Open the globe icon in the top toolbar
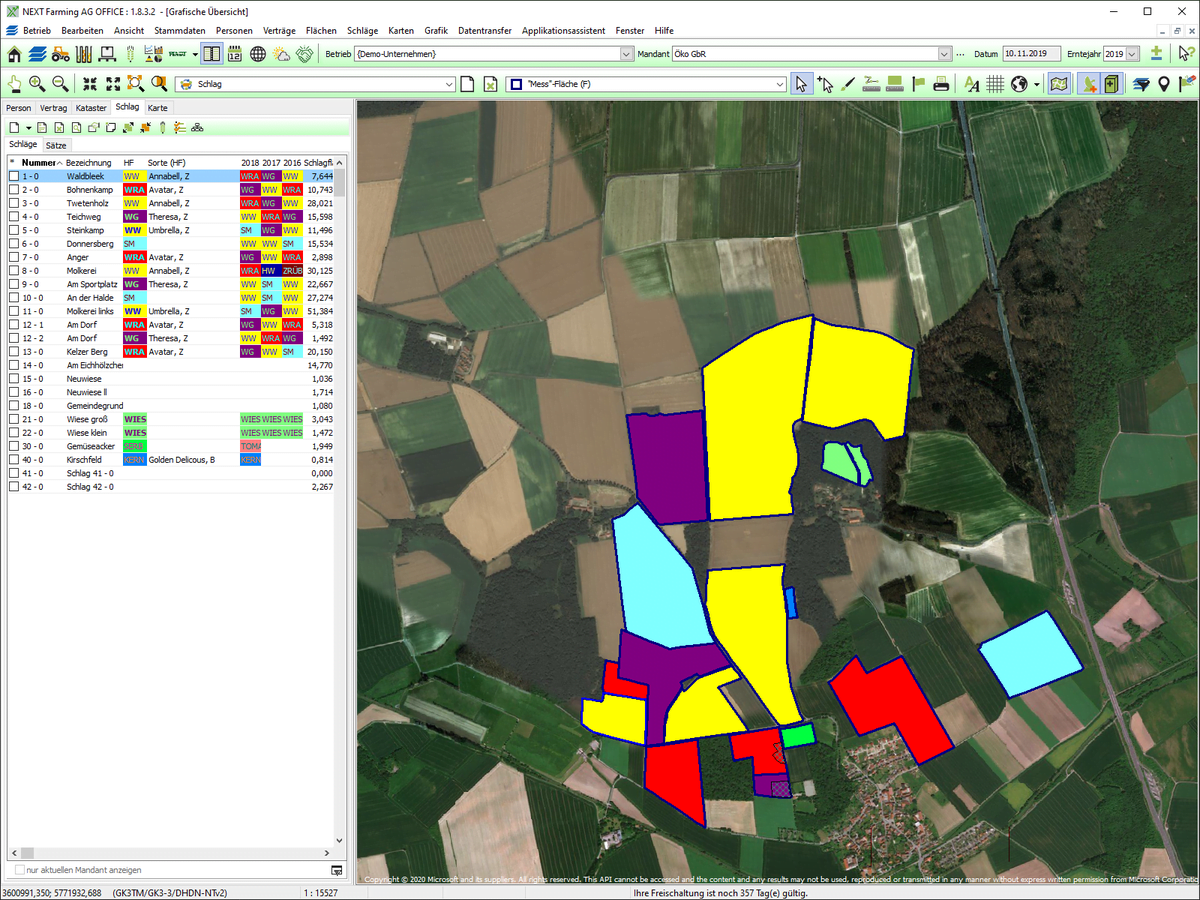The height and width of the screenshot is (900, 1200). tap(258, 53)
